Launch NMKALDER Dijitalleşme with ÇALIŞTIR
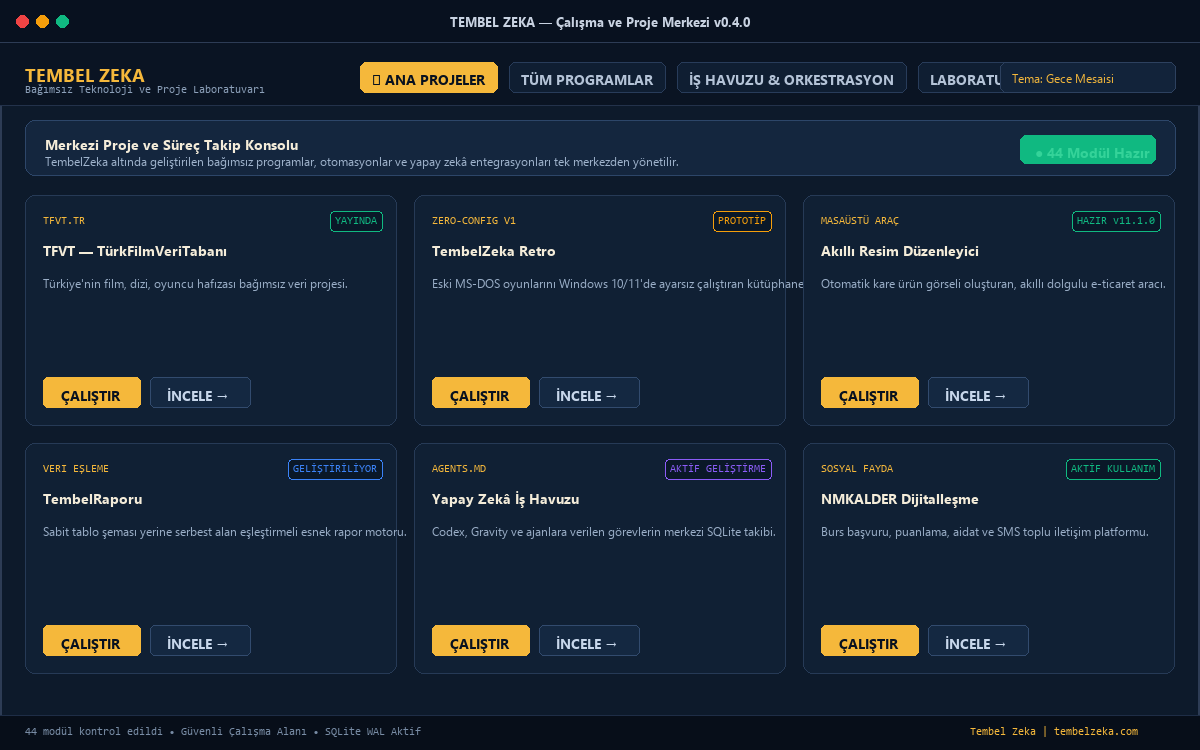The image size is (1200, 750). coord(870,641)
